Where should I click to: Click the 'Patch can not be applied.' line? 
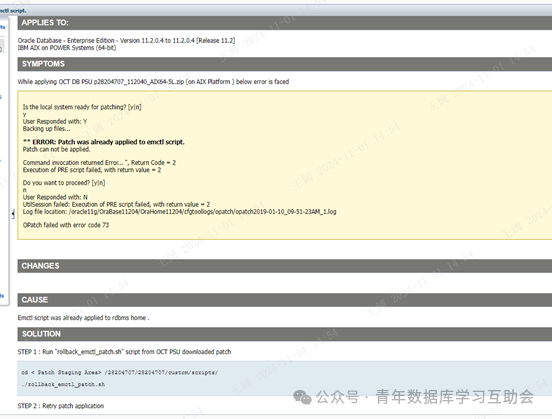pos(57,149)
